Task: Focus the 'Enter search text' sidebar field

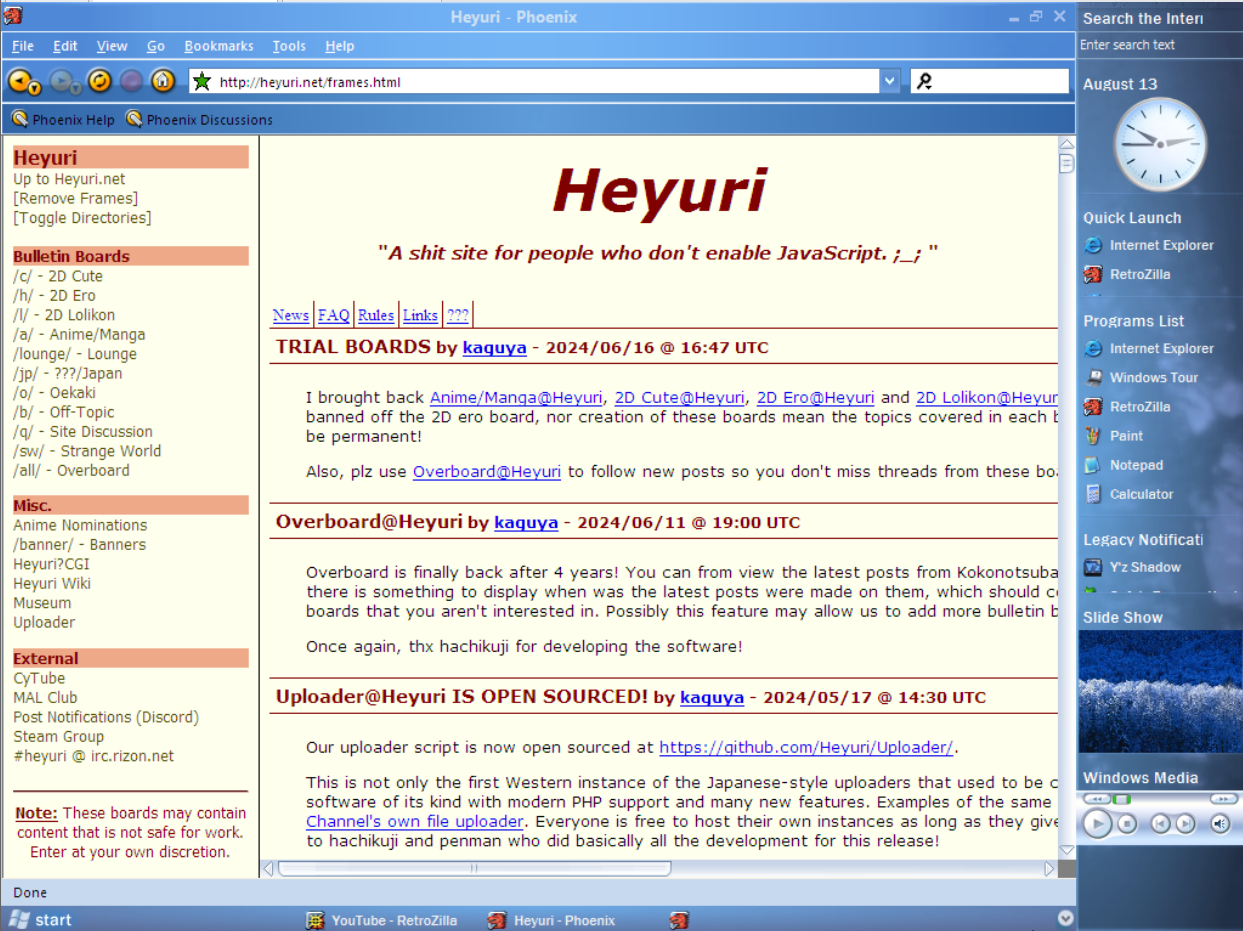Action: point(1158,45)
